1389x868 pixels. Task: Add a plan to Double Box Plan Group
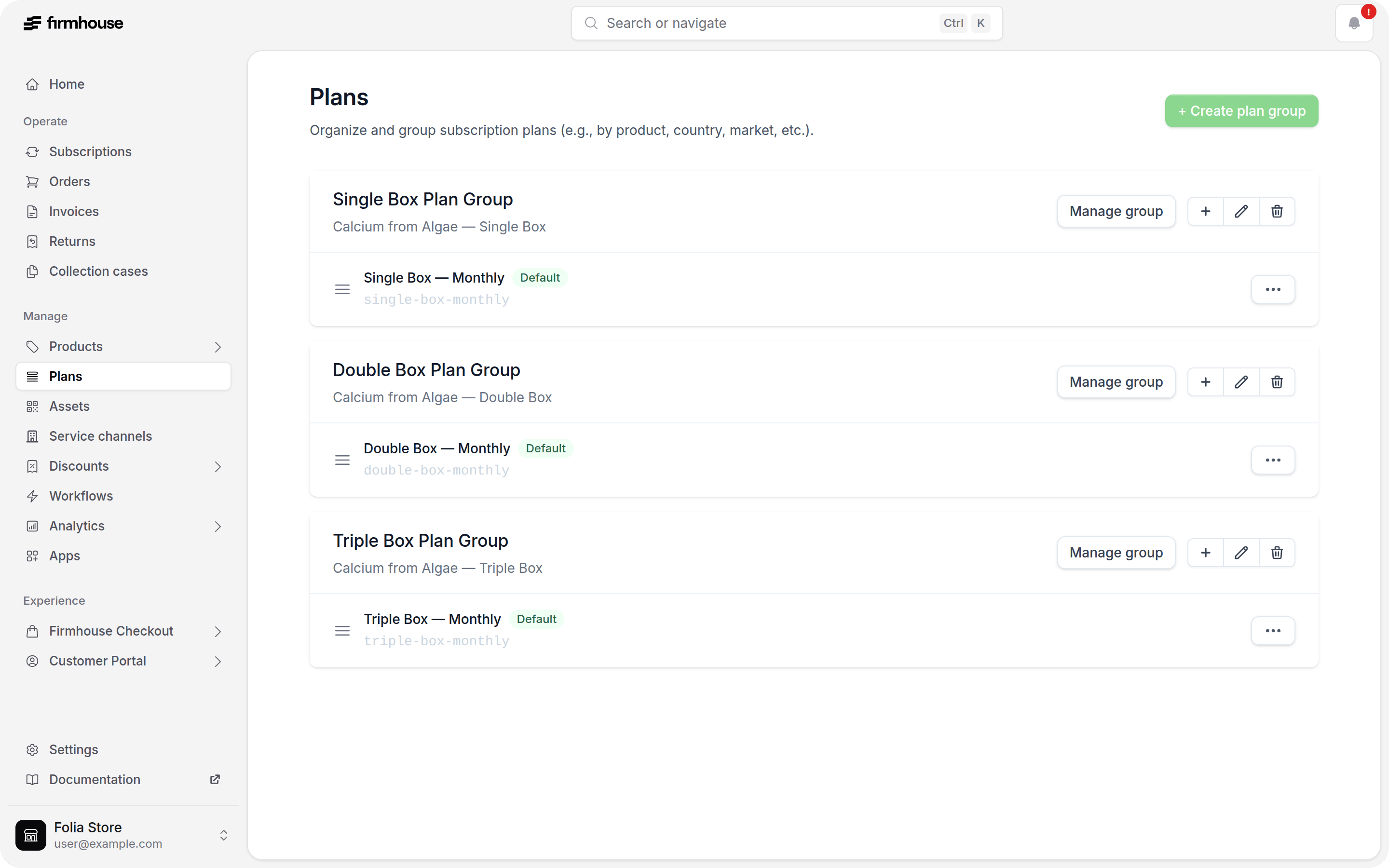click(x=1205, y=382)
